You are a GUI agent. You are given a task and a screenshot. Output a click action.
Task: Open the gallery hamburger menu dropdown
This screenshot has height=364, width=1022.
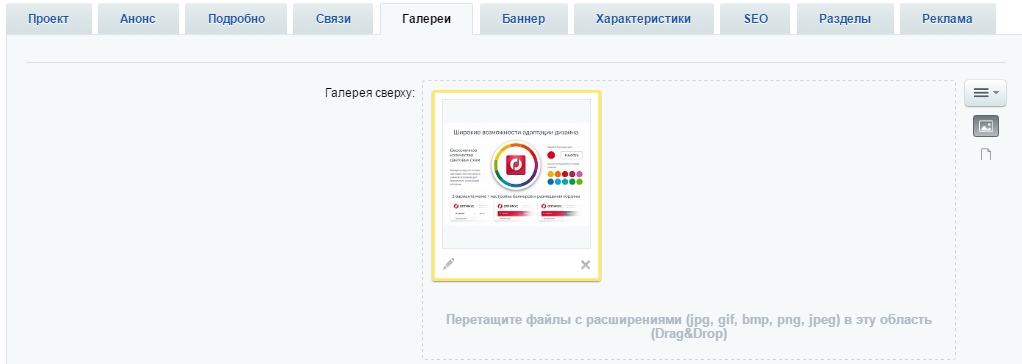point(986,93)
